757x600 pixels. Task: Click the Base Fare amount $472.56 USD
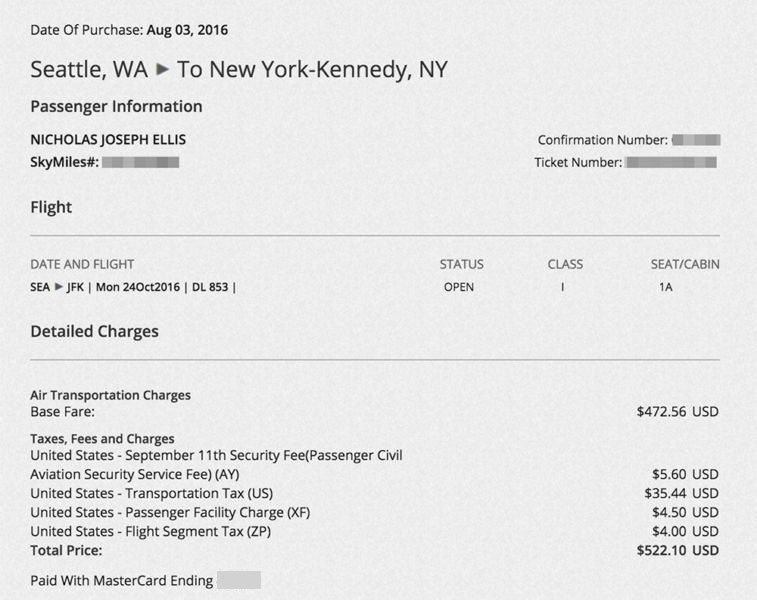[x=677, y=411]
